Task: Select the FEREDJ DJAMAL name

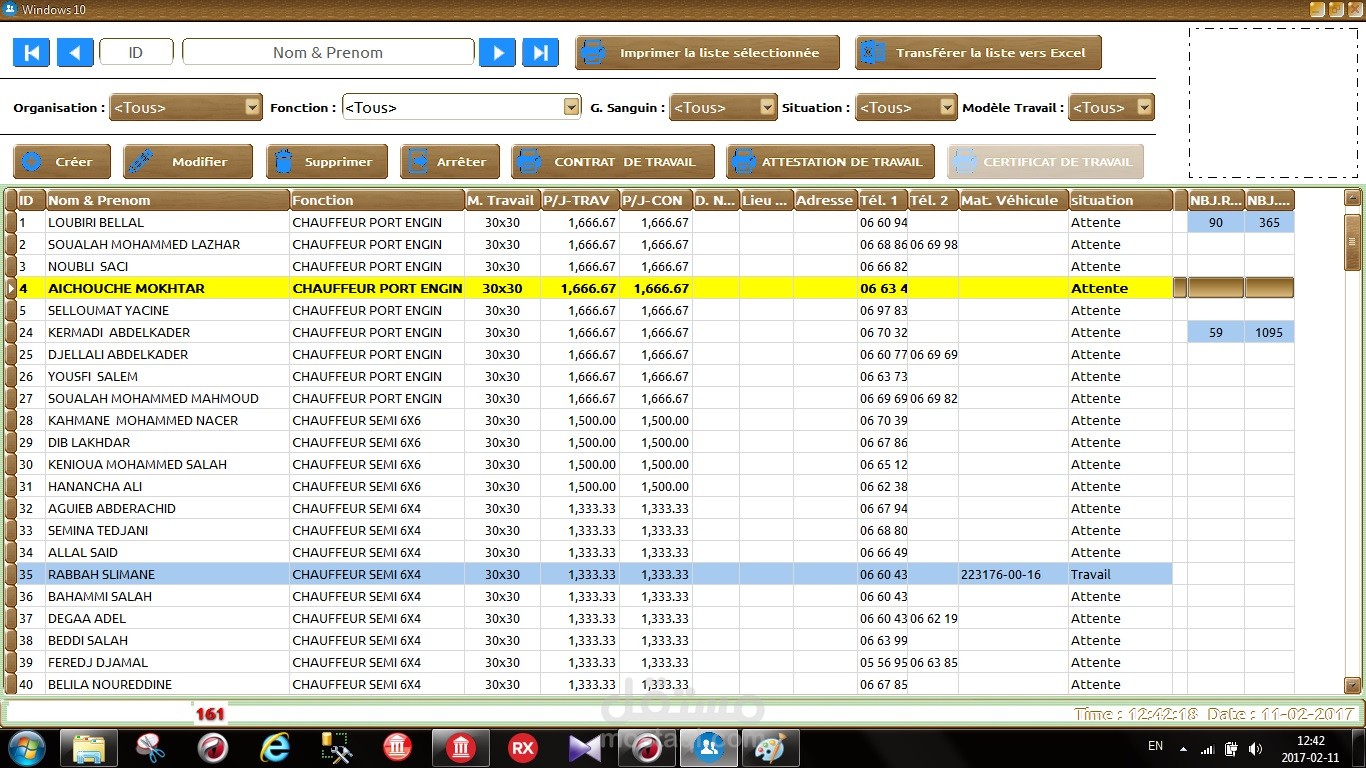Action: click(x=98, y=662)
